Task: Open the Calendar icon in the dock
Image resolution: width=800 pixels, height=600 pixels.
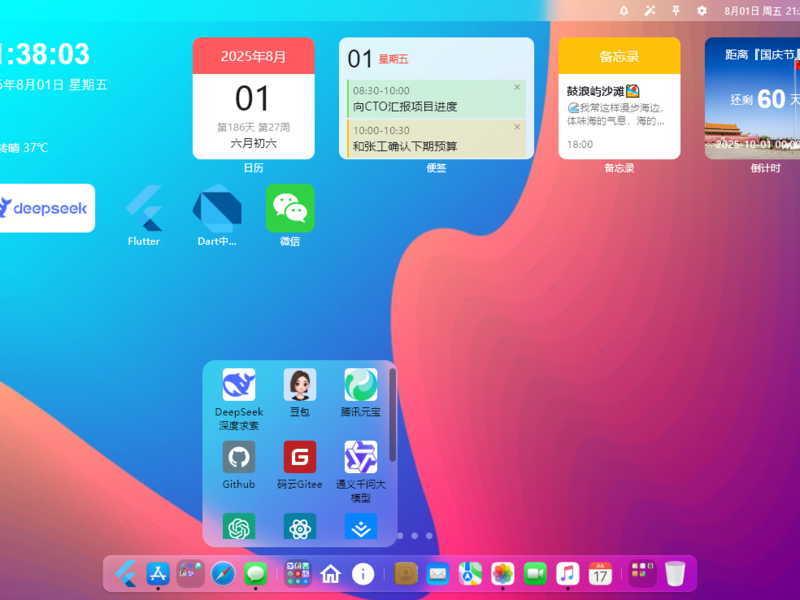Action: tap(600, 574)
